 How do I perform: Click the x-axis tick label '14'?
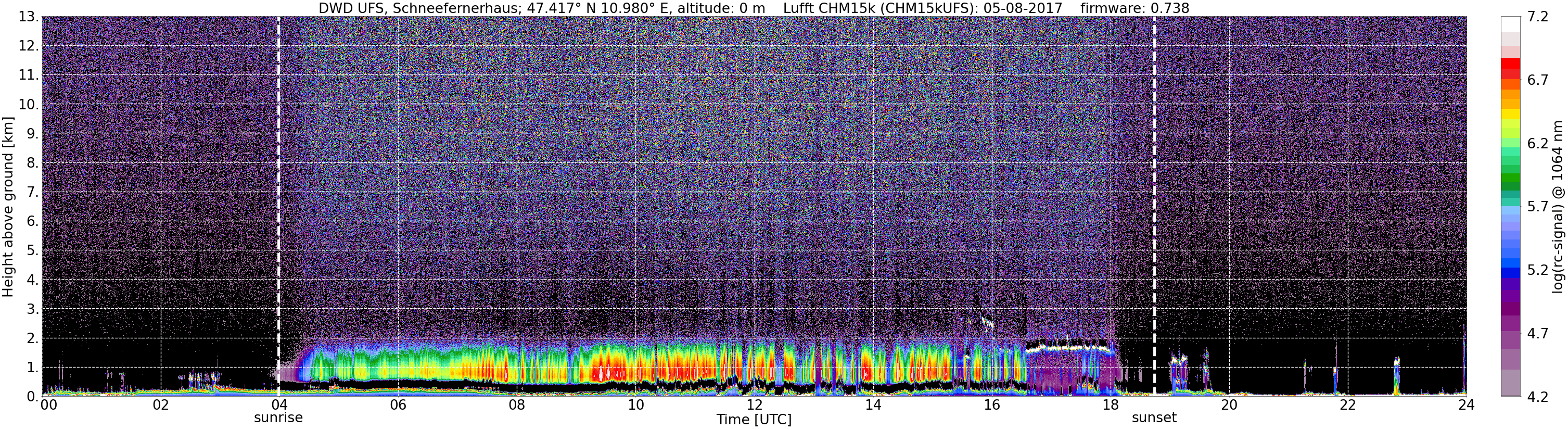872,405
